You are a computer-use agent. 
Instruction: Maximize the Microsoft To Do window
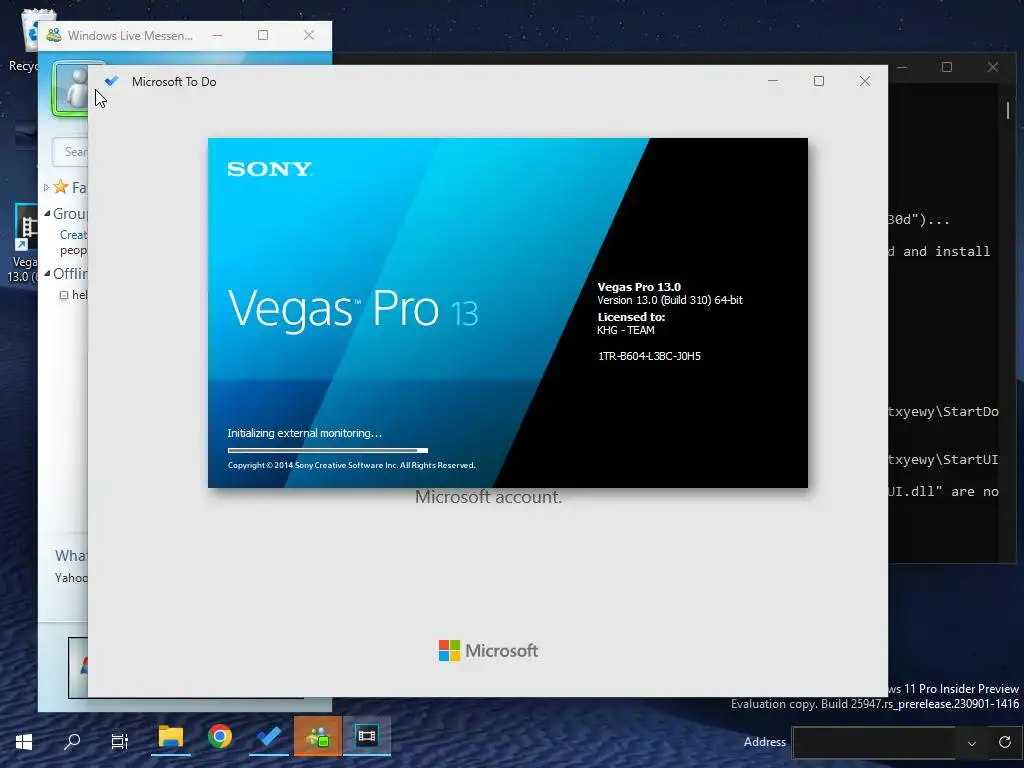pyautogui.click(x=819, y=81)
